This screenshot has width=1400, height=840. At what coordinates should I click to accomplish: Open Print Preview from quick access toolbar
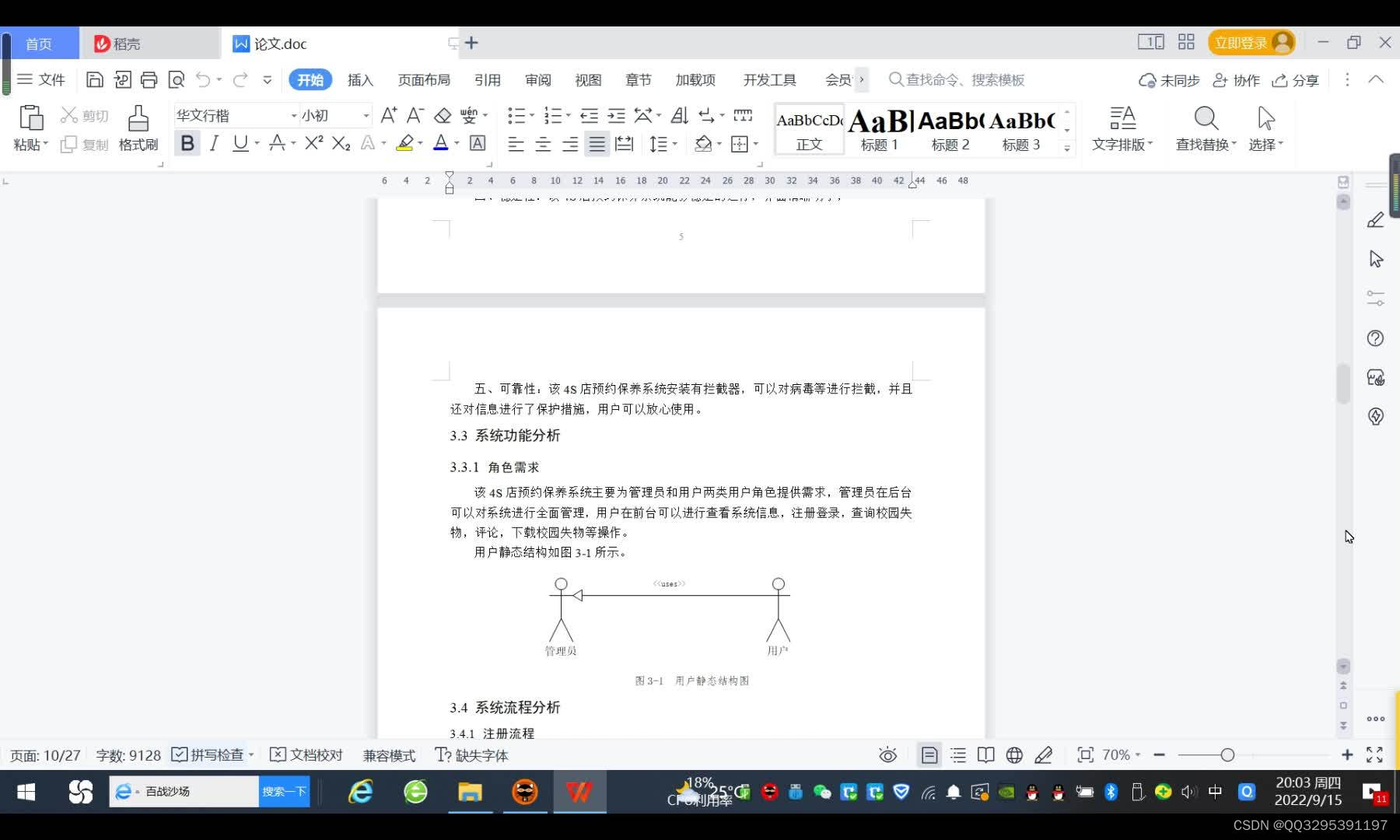pos(177,79)
